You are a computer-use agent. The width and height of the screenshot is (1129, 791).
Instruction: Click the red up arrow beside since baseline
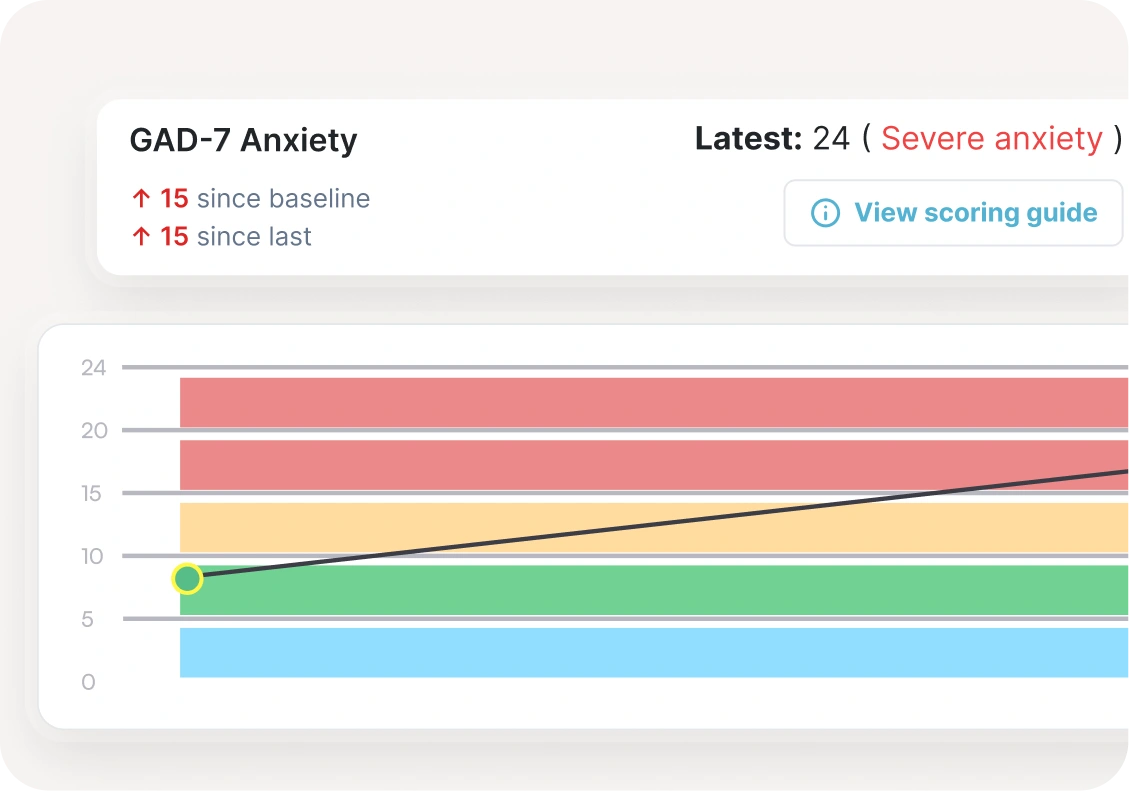coord(141,199)
